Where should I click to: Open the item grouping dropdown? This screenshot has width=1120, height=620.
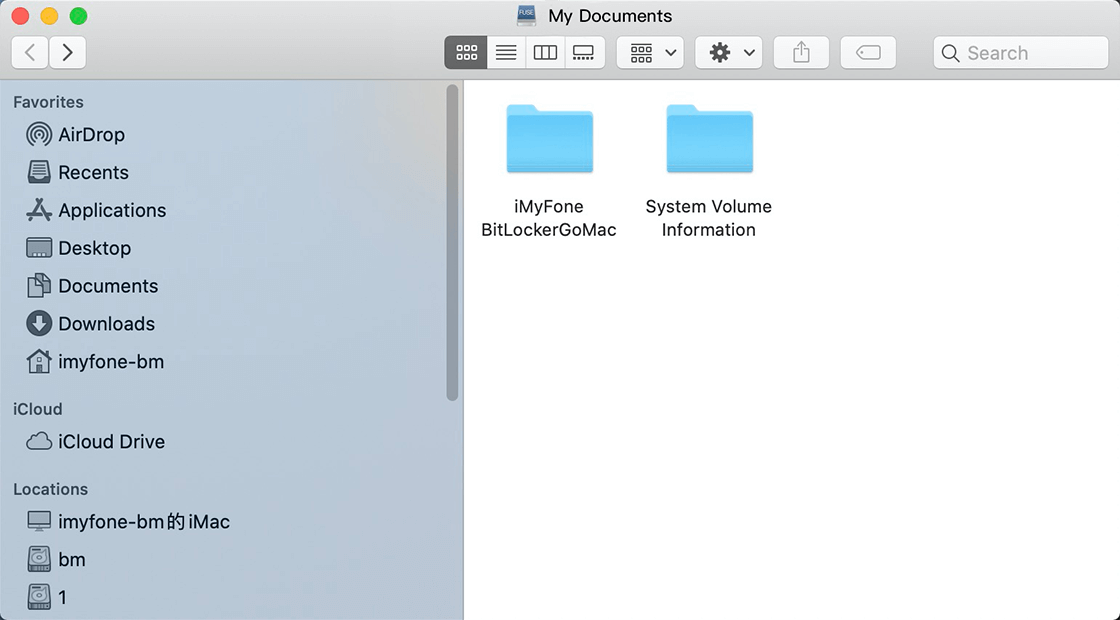tap(650, 52)
